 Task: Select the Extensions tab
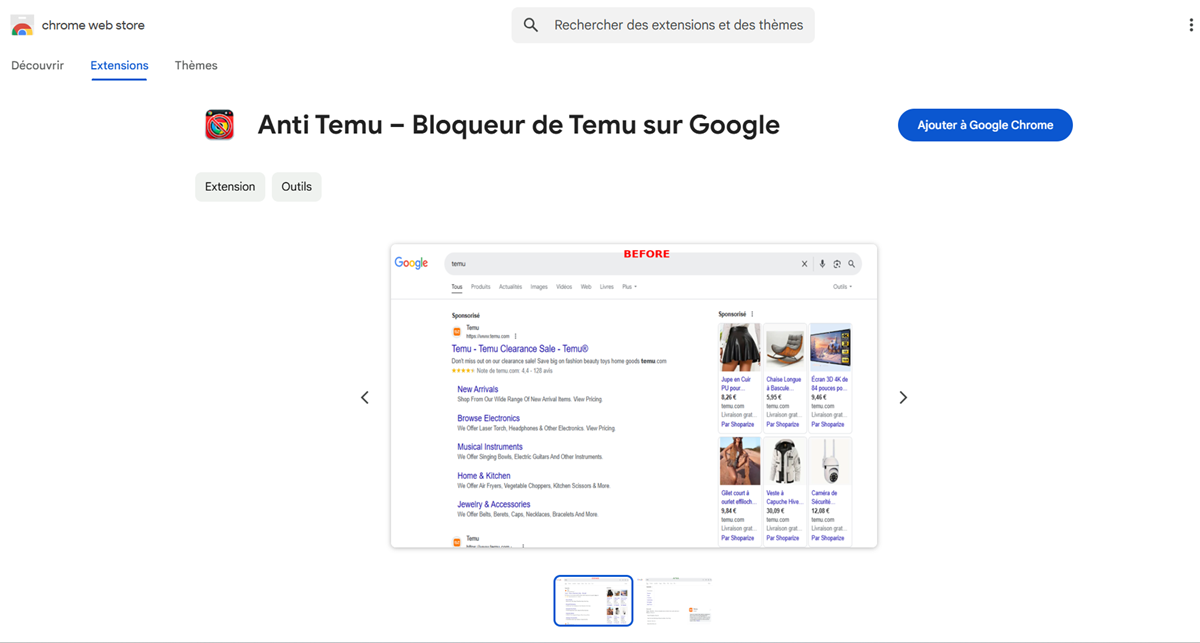[x=119, y=65]
